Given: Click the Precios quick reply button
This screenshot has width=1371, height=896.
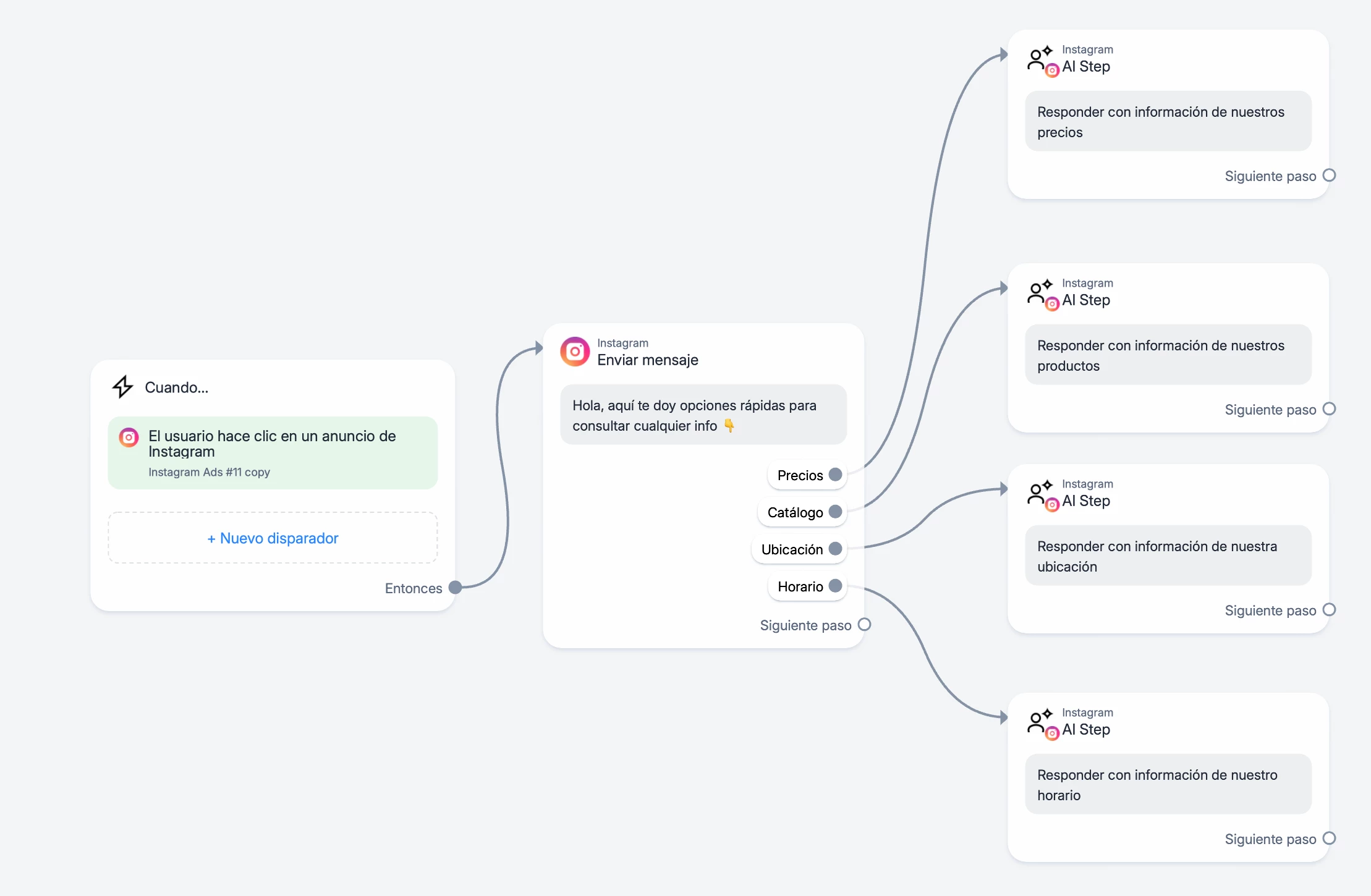Looking at the screenshot, I should point(800,475).
